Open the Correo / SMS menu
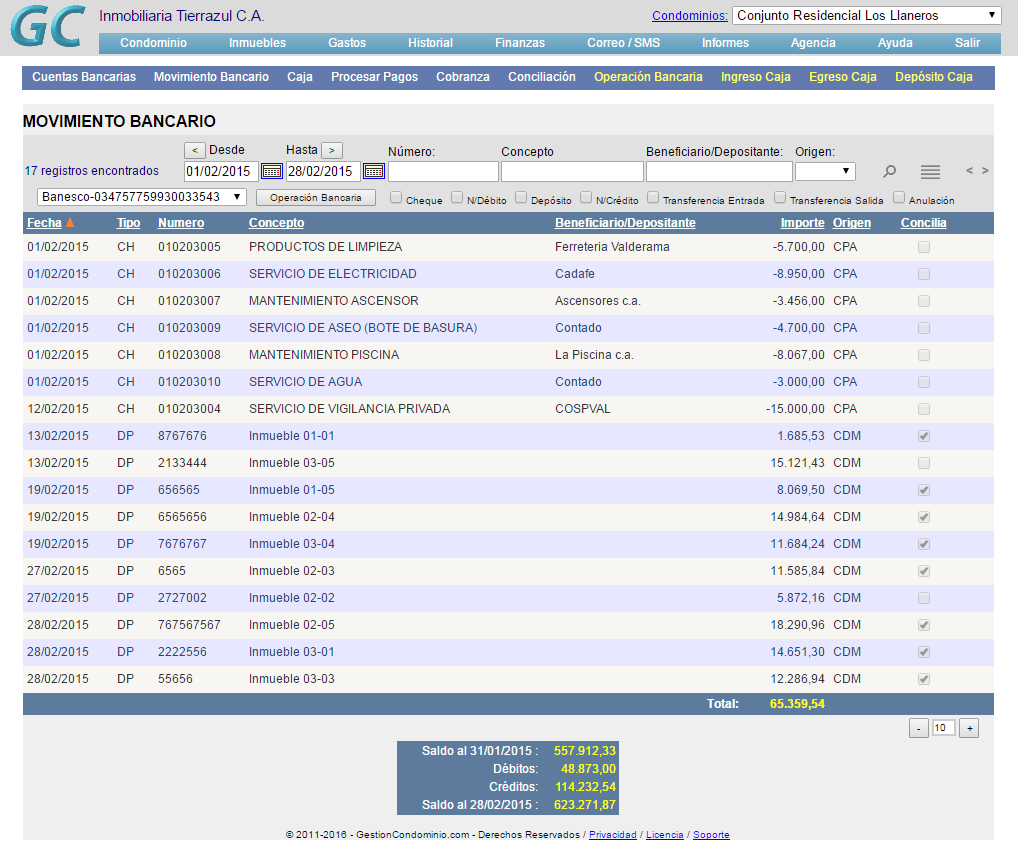This screenshot has height=858, width=1018. [x=623, y=43]
